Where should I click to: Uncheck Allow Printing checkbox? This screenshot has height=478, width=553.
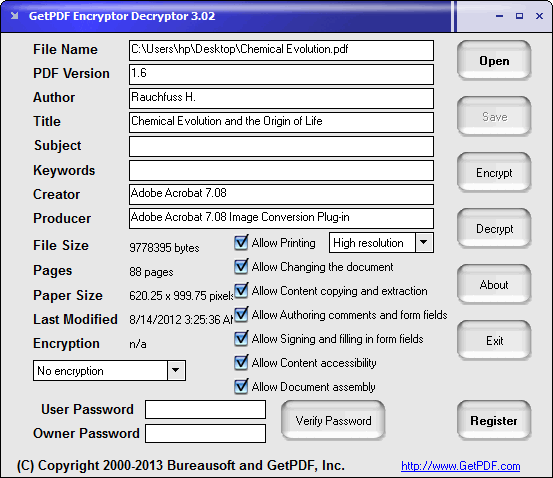pyautogui.click(x=241, y=243)
